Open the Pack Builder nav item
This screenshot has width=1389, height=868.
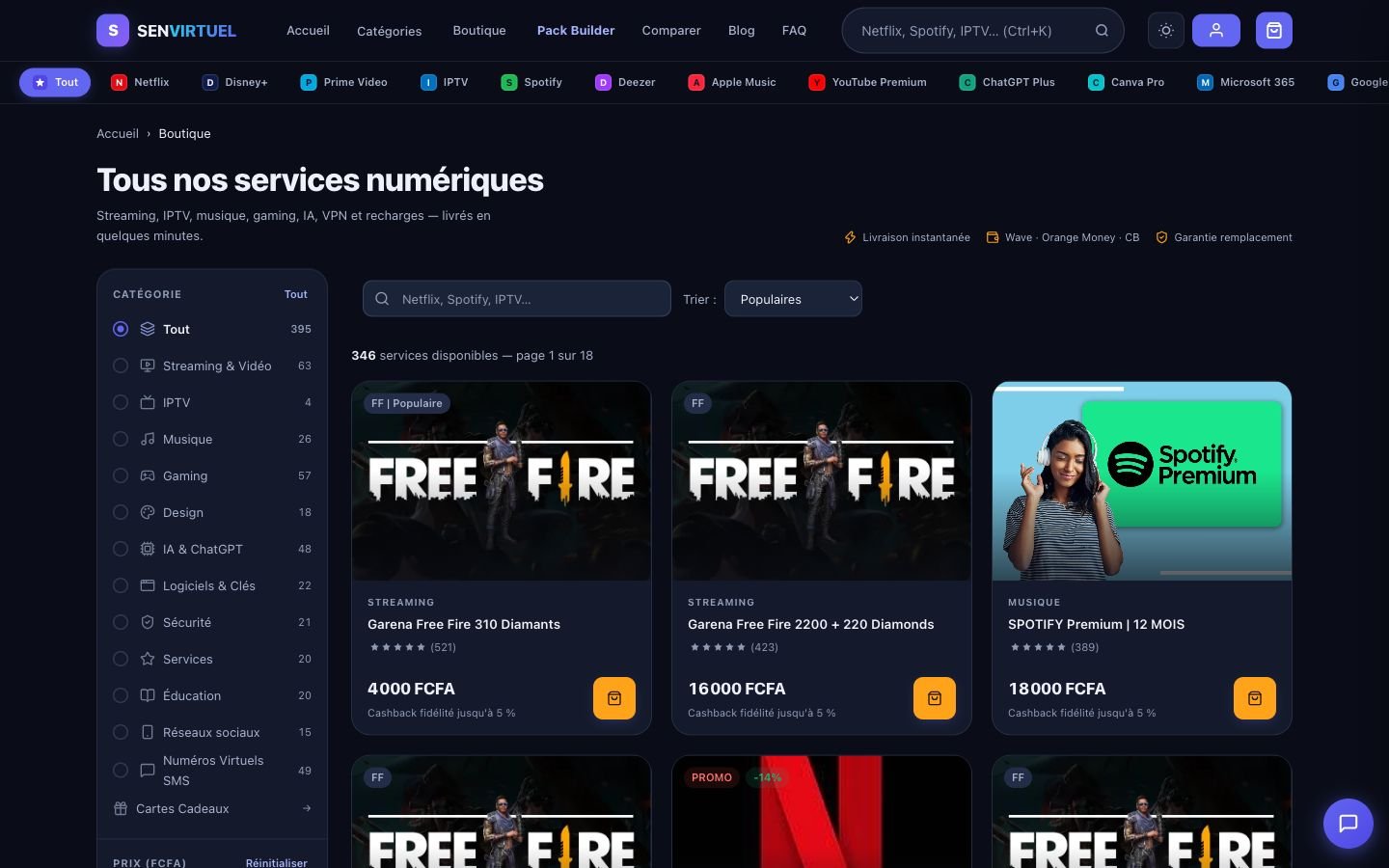coord(576,31)
